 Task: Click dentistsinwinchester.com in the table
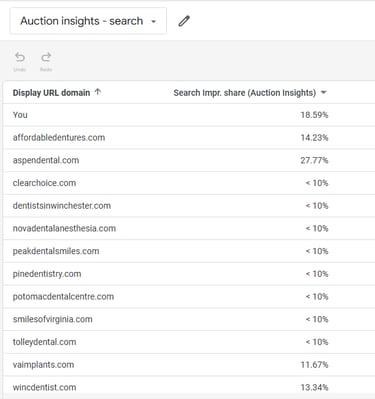pos(62,205)
